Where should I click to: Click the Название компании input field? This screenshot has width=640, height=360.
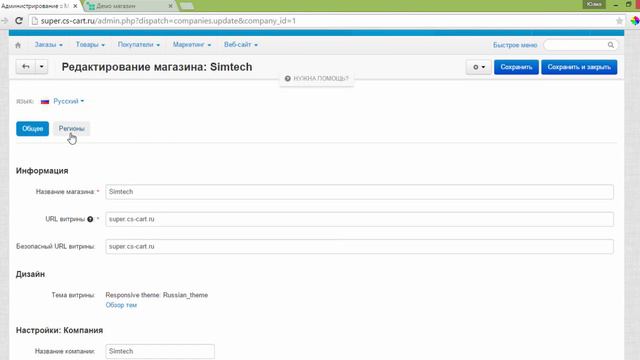(x=160, y=351)
